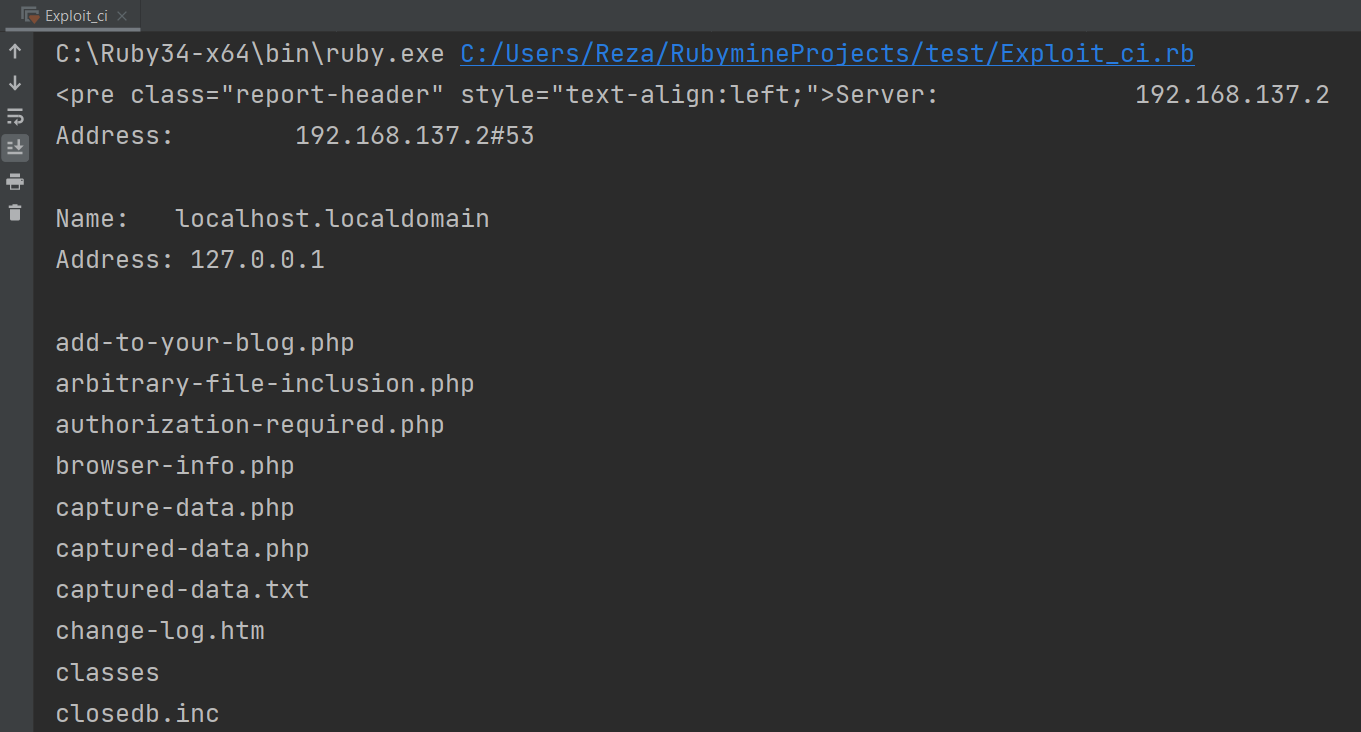The image size is (1361, 732).
Task: Select the Exploit_ci run tab
Action: (x=69, y=16)
